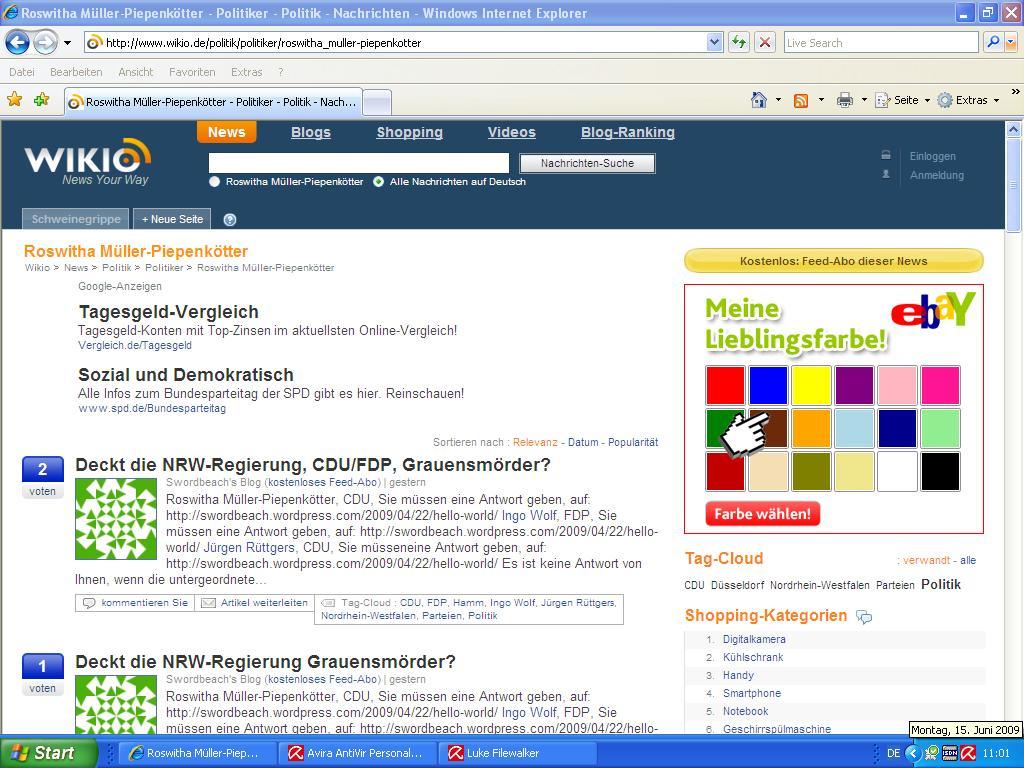1024x768 pixels.
Task: Click the Farbe wählen! button
Action: [762, 514]
